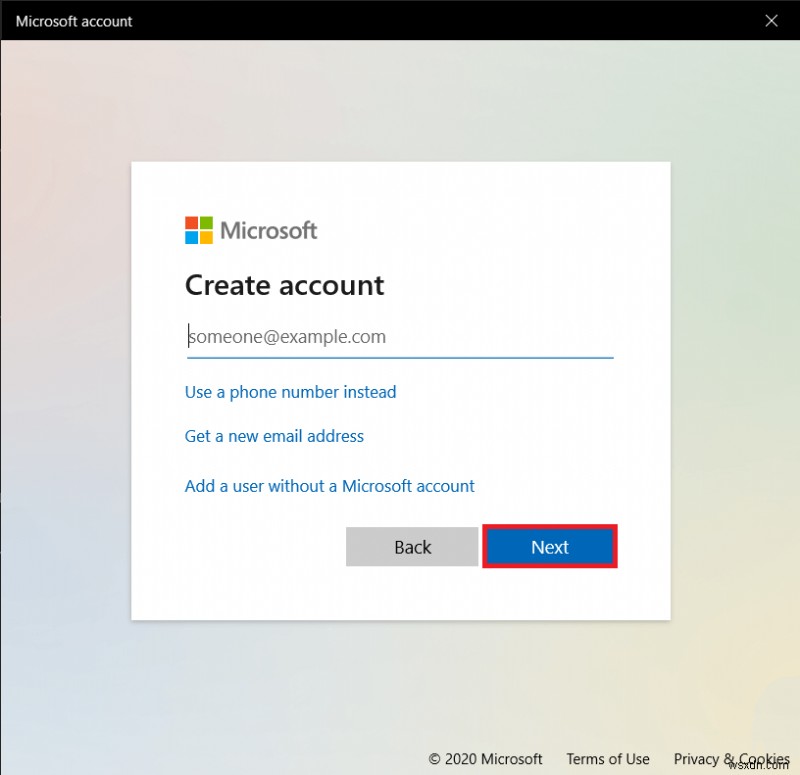Open "Use a phone number instead"

[290, 392]
